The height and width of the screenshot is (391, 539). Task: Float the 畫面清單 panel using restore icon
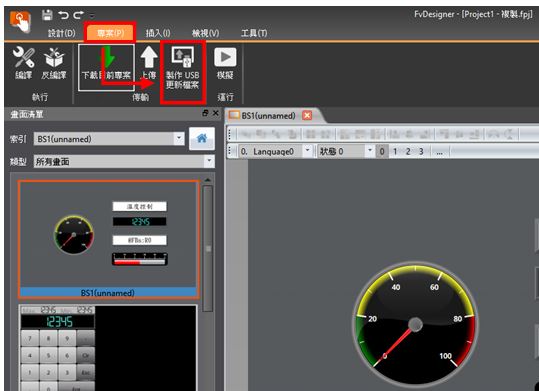click(205, 113)
